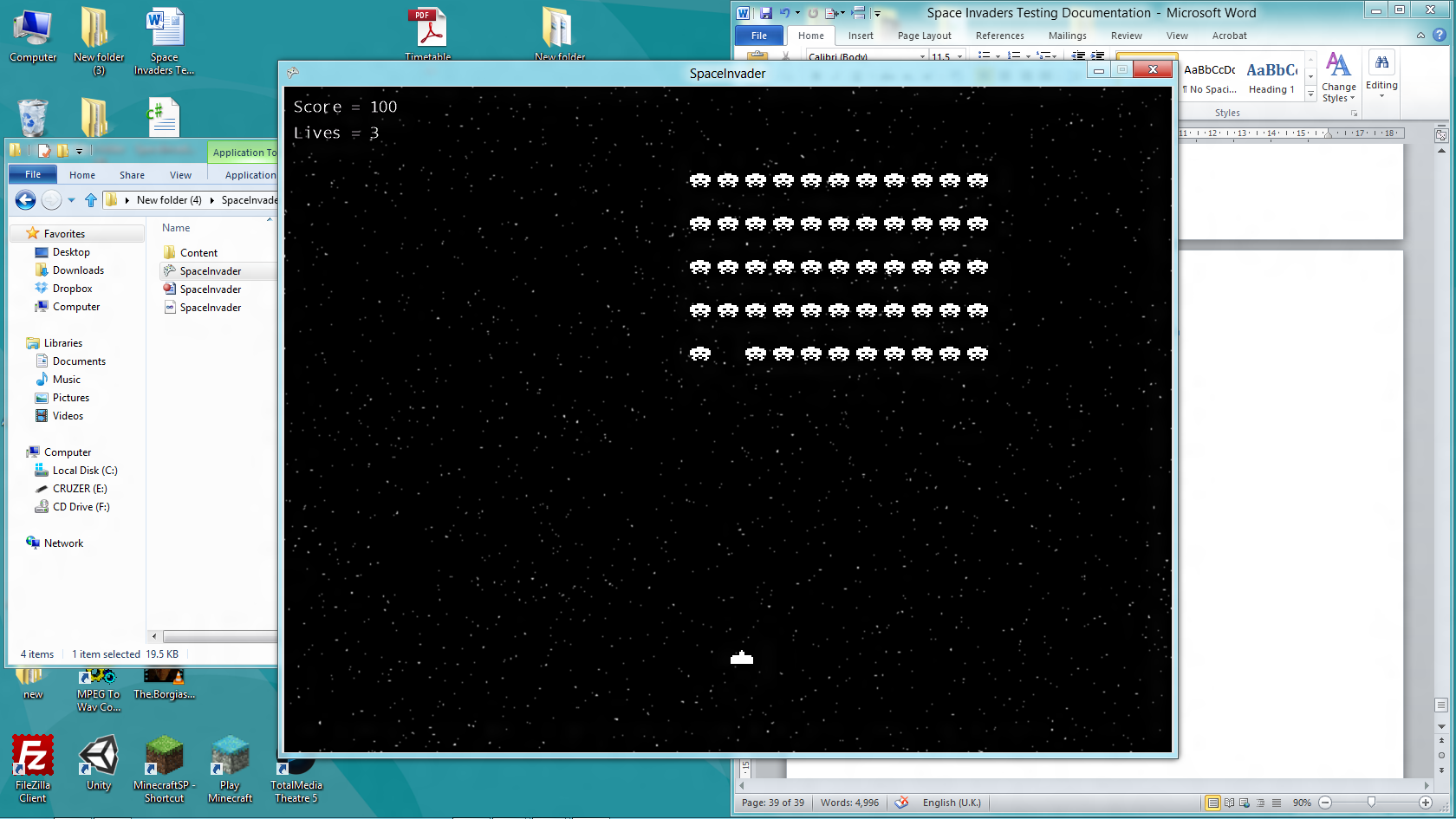Click Name column header in Explorer
The width and height of the screenshot is (1456, 819).
tap(176, 228)
